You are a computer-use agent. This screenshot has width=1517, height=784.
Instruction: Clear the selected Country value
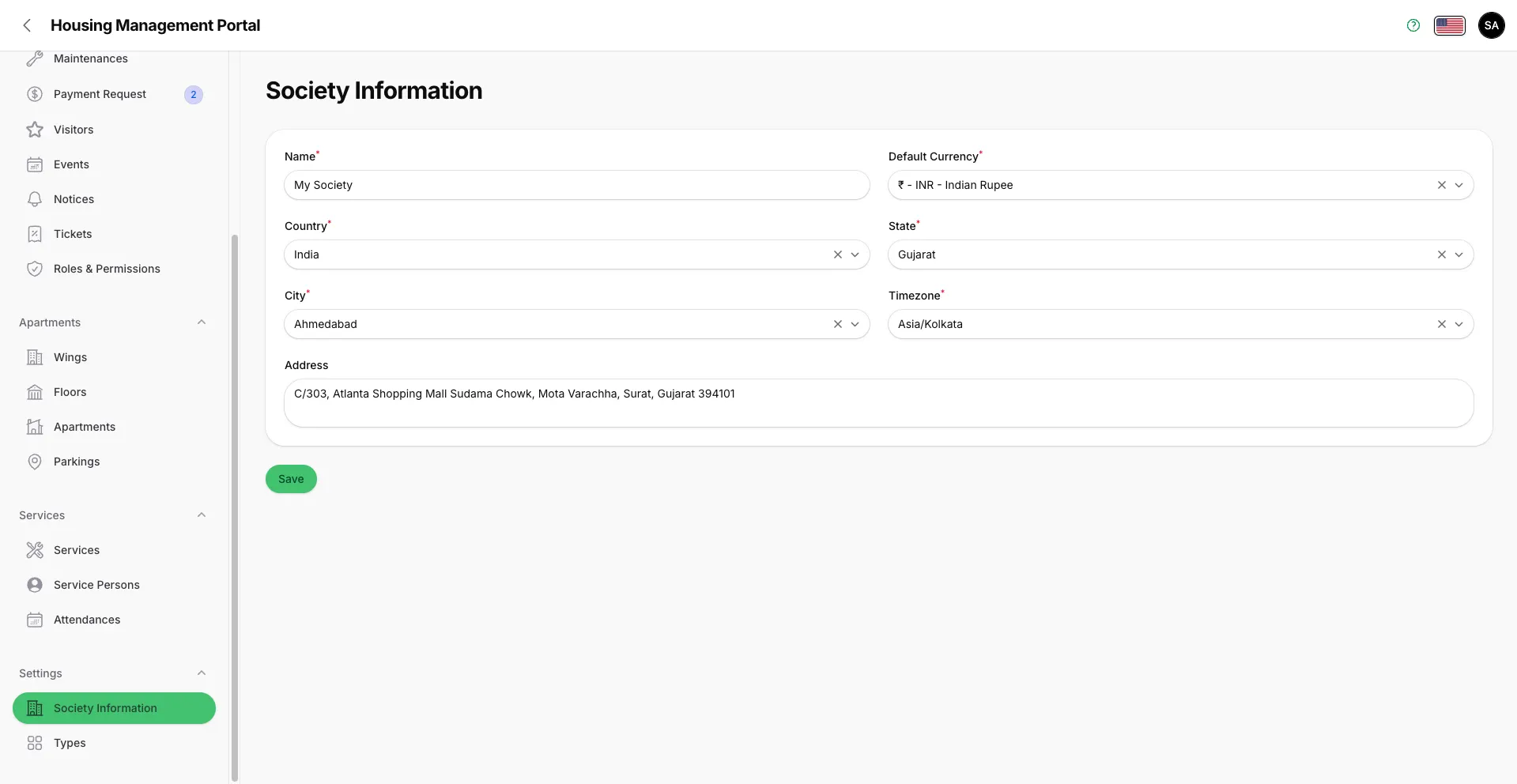click(x=837, y=254)
